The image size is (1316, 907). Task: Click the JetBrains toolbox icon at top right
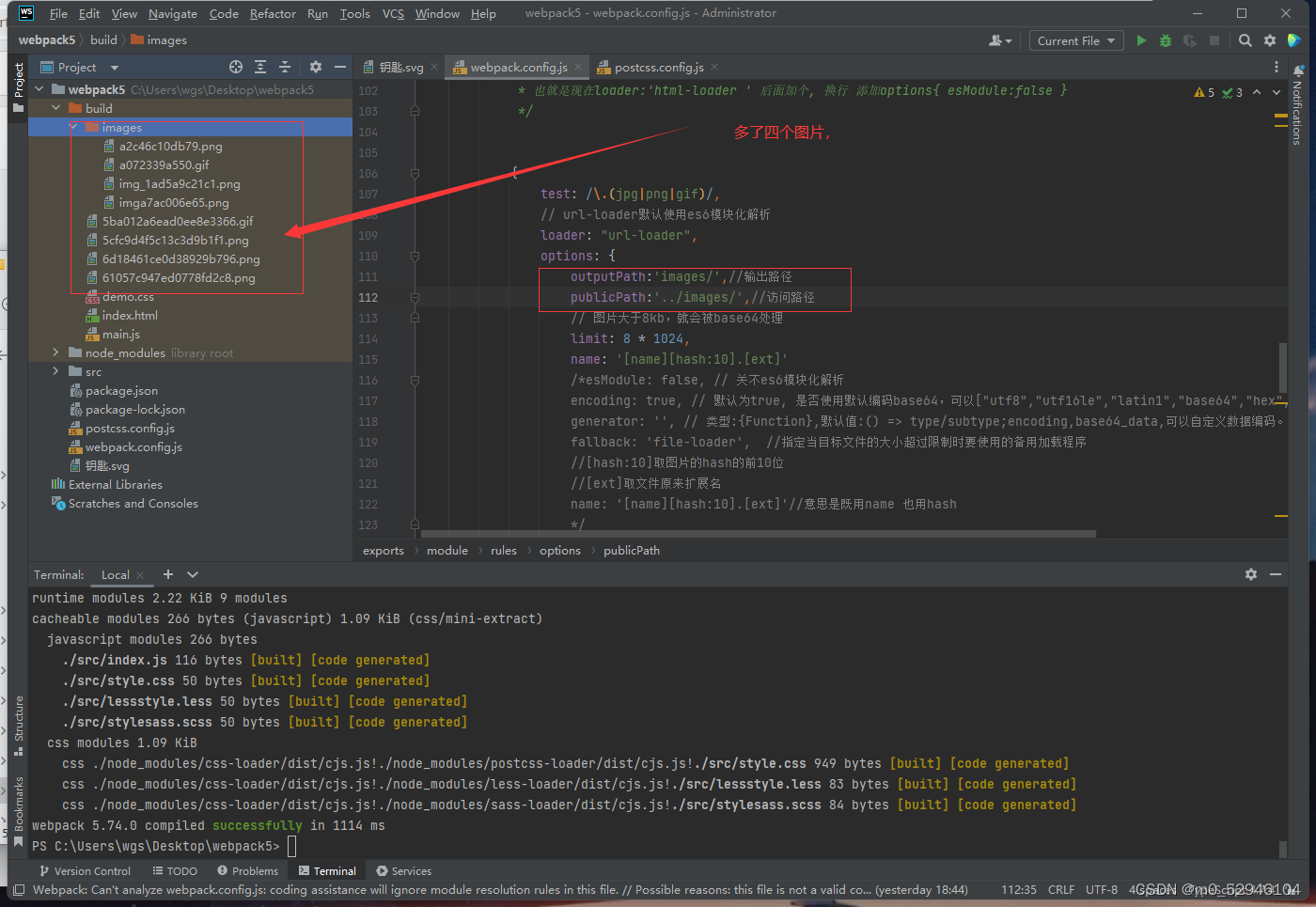pyautogui.click(x=1294, y=40)
